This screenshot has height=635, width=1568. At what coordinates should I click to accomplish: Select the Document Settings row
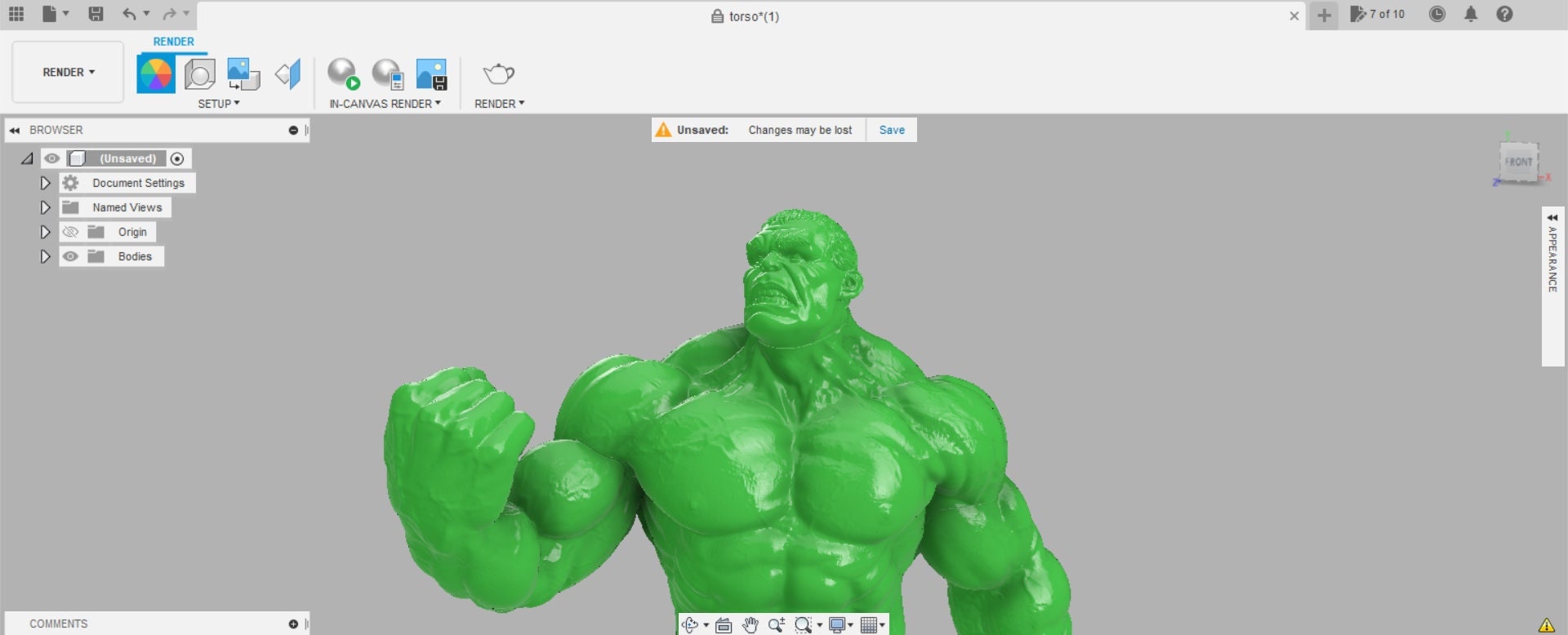click(x=127, y=183)
